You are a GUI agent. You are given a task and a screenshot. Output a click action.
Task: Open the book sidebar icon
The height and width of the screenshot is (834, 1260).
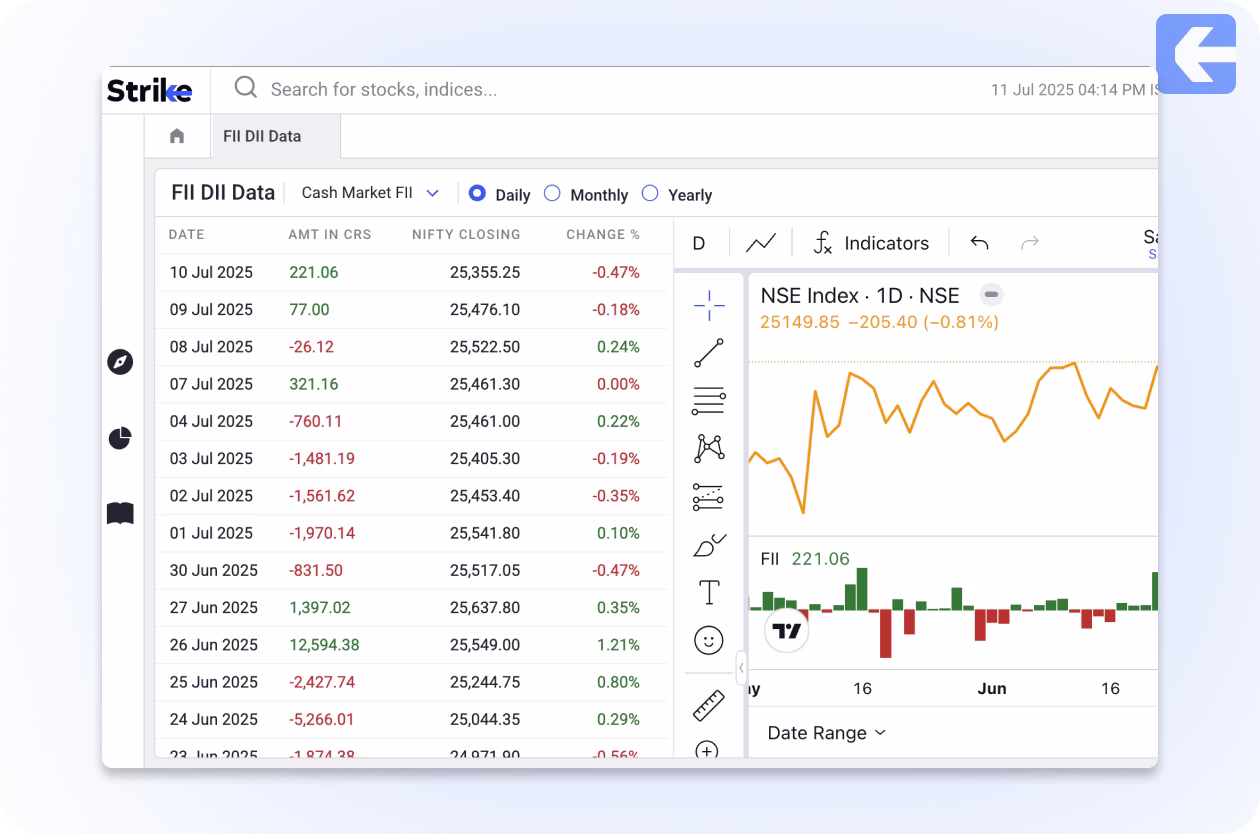pos(120,514)
